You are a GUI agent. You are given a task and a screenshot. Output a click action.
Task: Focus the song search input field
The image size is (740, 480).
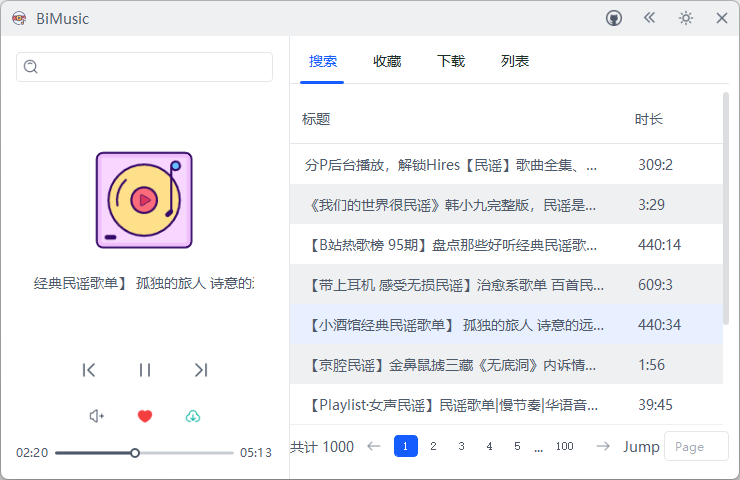[144, 67]
